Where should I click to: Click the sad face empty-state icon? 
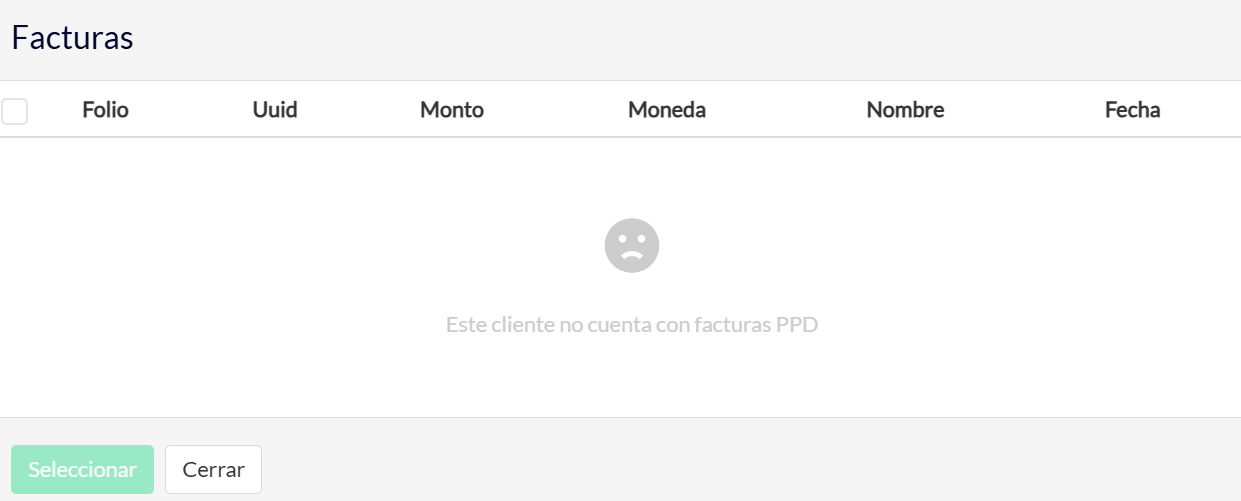[x=632, y=245]
